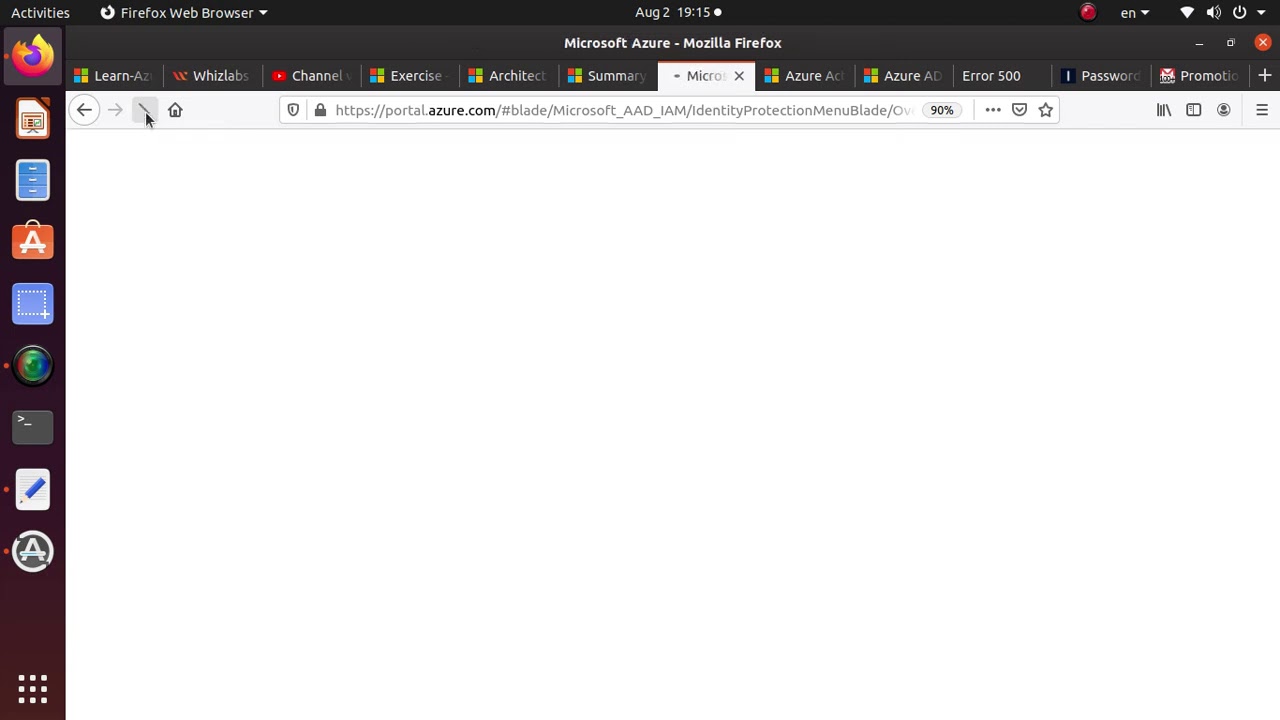Image resolution: width=1280 pixels, height=720 pixels.
Task: Toggle the sidebar view icon
Action: click(1194, 110)
